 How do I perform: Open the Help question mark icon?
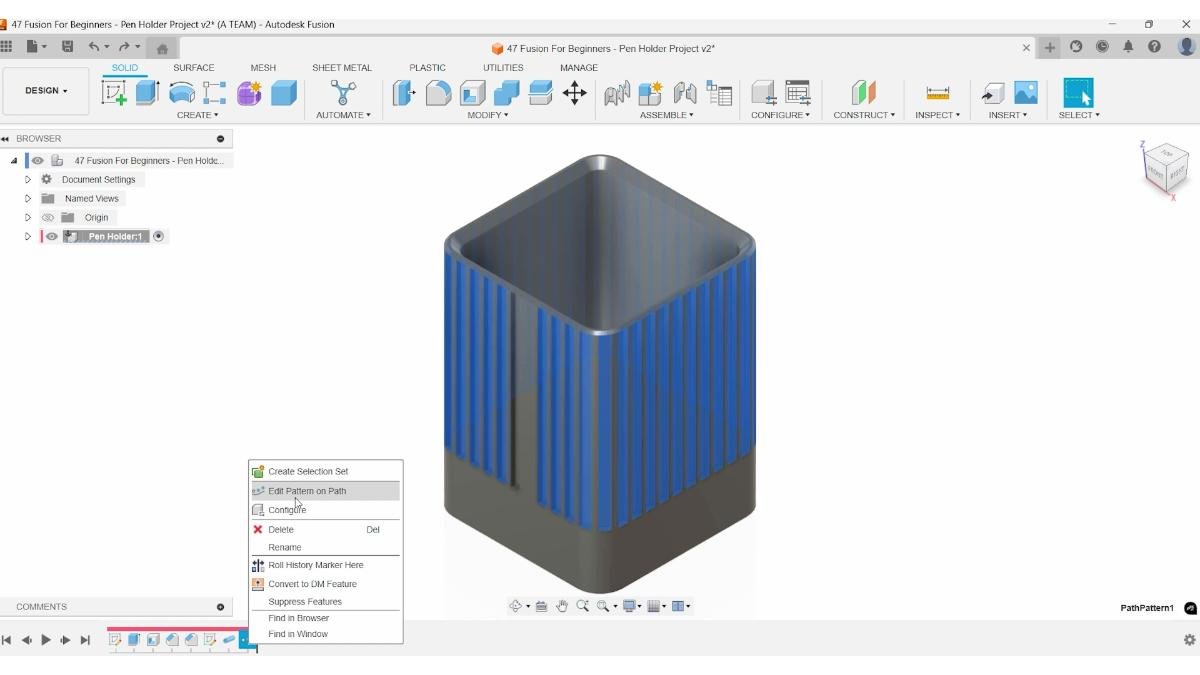(x=1154, y=47)
